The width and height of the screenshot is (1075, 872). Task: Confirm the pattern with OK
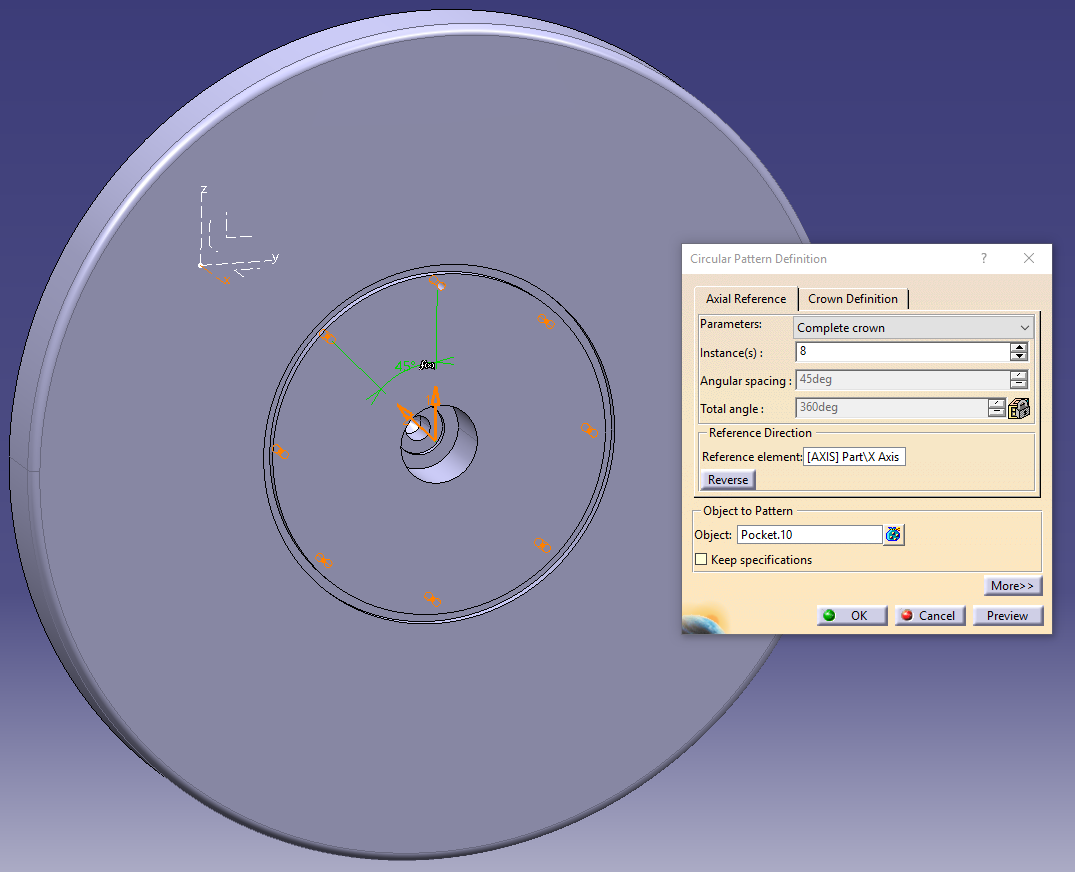click(x=851, y=615)
